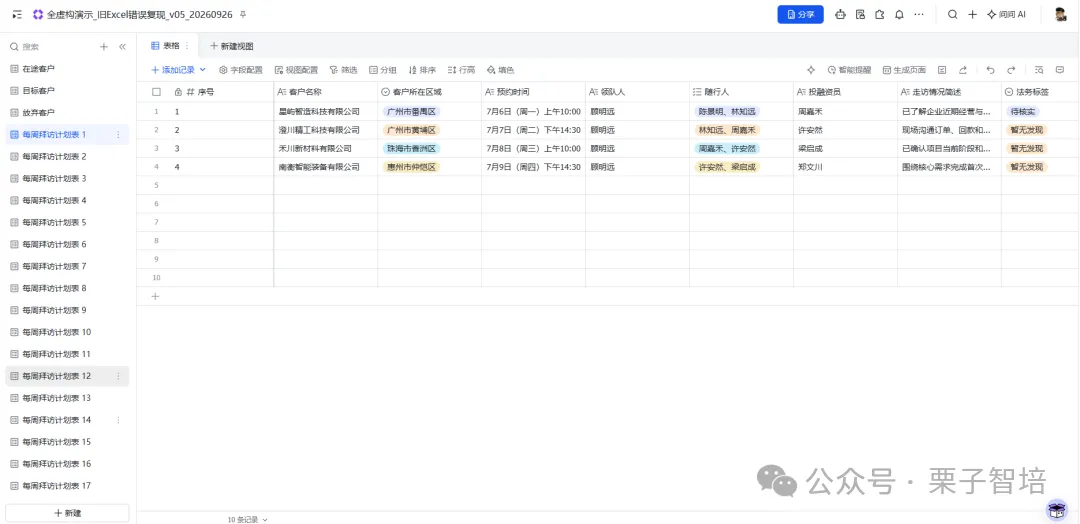Click the pin icon next to the document title
Image resolution: width=1080 pixels, height=524 pixels.
[242, 14]
